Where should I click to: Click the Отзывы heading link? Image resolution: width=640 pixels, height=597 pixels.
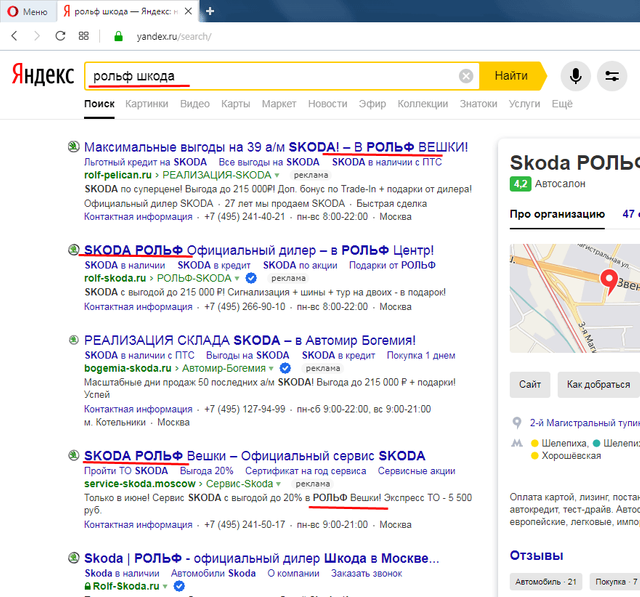click(x=536, y=555)
